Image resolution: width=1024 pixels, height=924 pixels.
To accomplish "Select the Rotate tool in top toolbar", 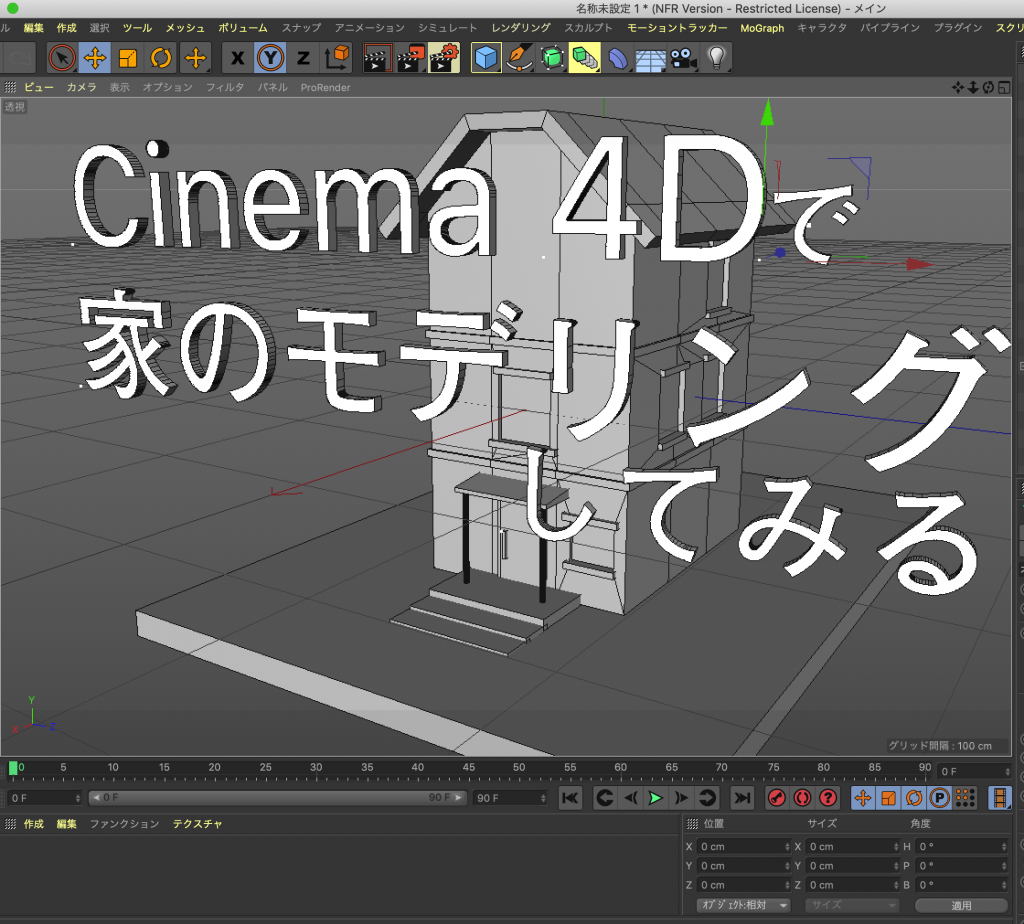I will [161, 58].
